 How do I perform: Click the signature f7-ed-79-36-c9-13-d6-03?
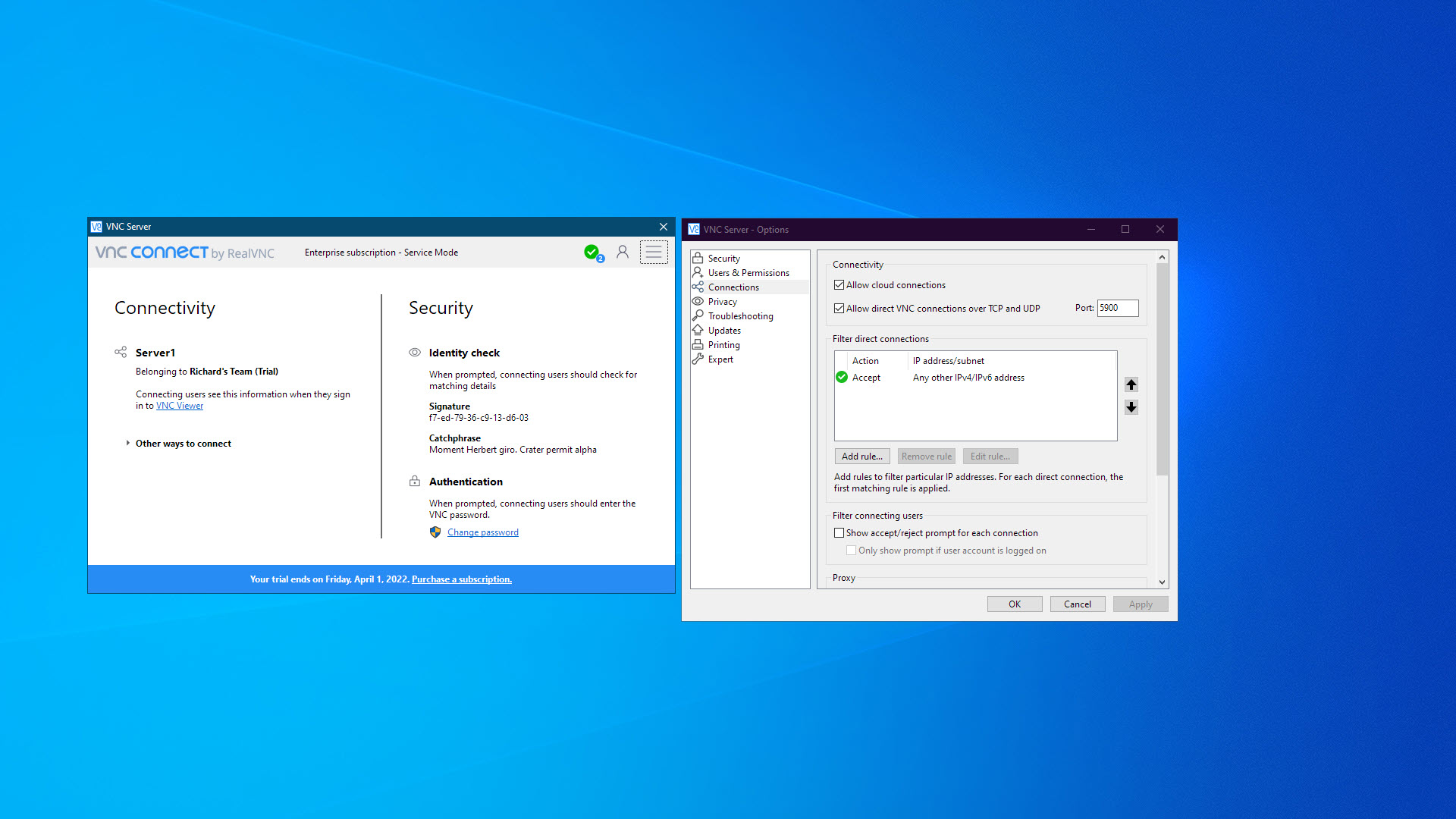(x=479, y=418)
